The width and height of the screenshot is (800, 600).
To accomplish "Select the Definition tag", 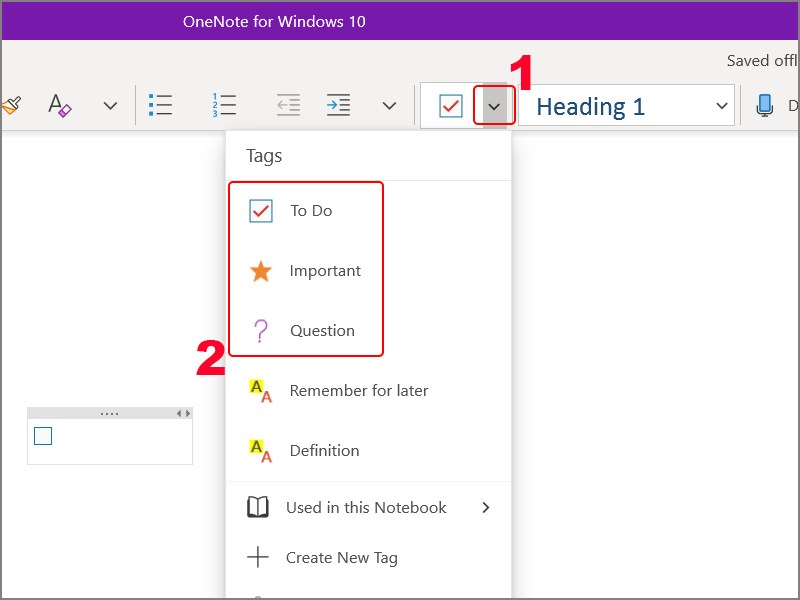I will 368,451.
